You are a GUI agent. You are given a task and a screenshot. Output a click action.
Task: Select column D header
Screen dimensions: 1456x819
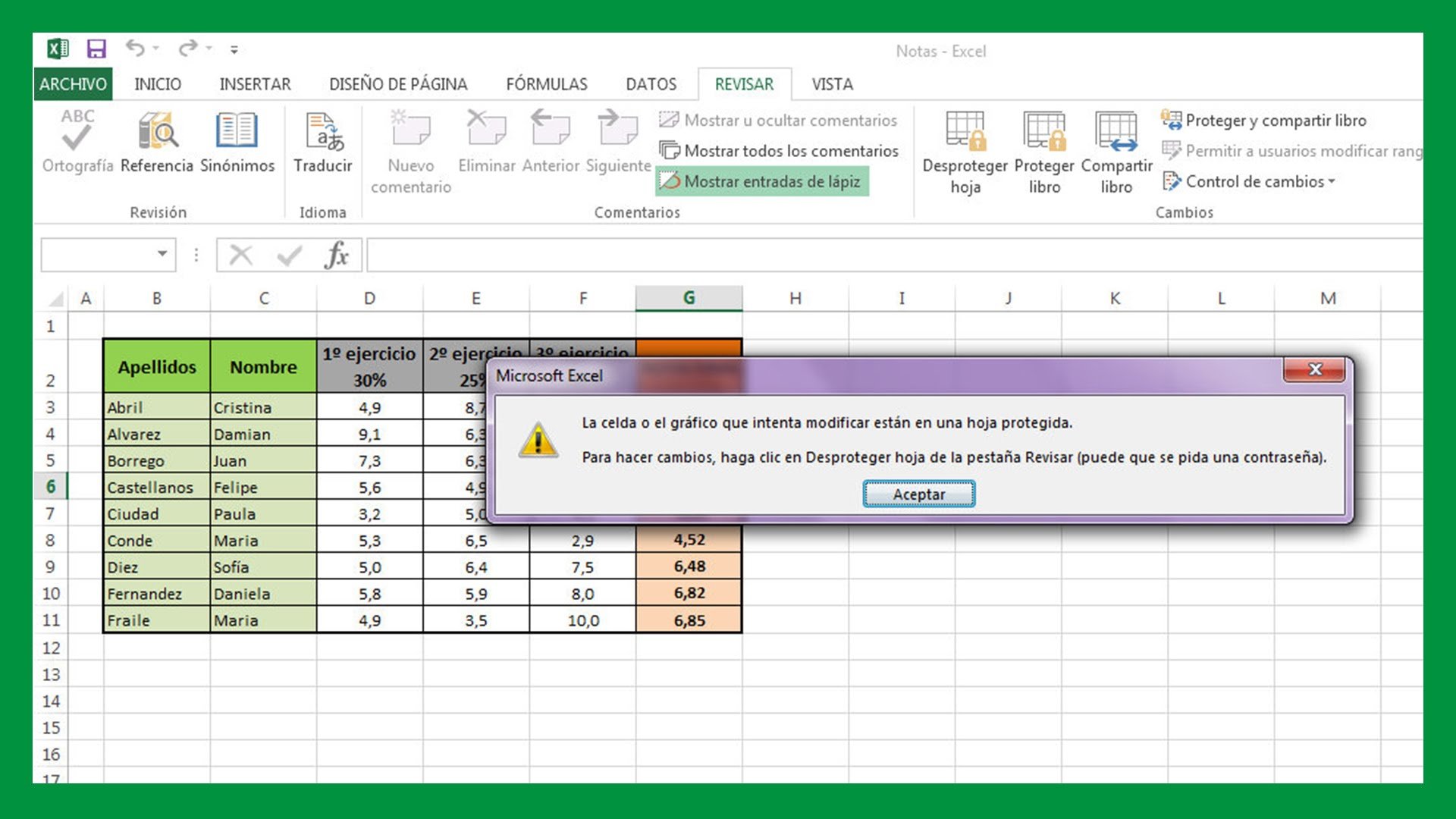tap(369, 298)
